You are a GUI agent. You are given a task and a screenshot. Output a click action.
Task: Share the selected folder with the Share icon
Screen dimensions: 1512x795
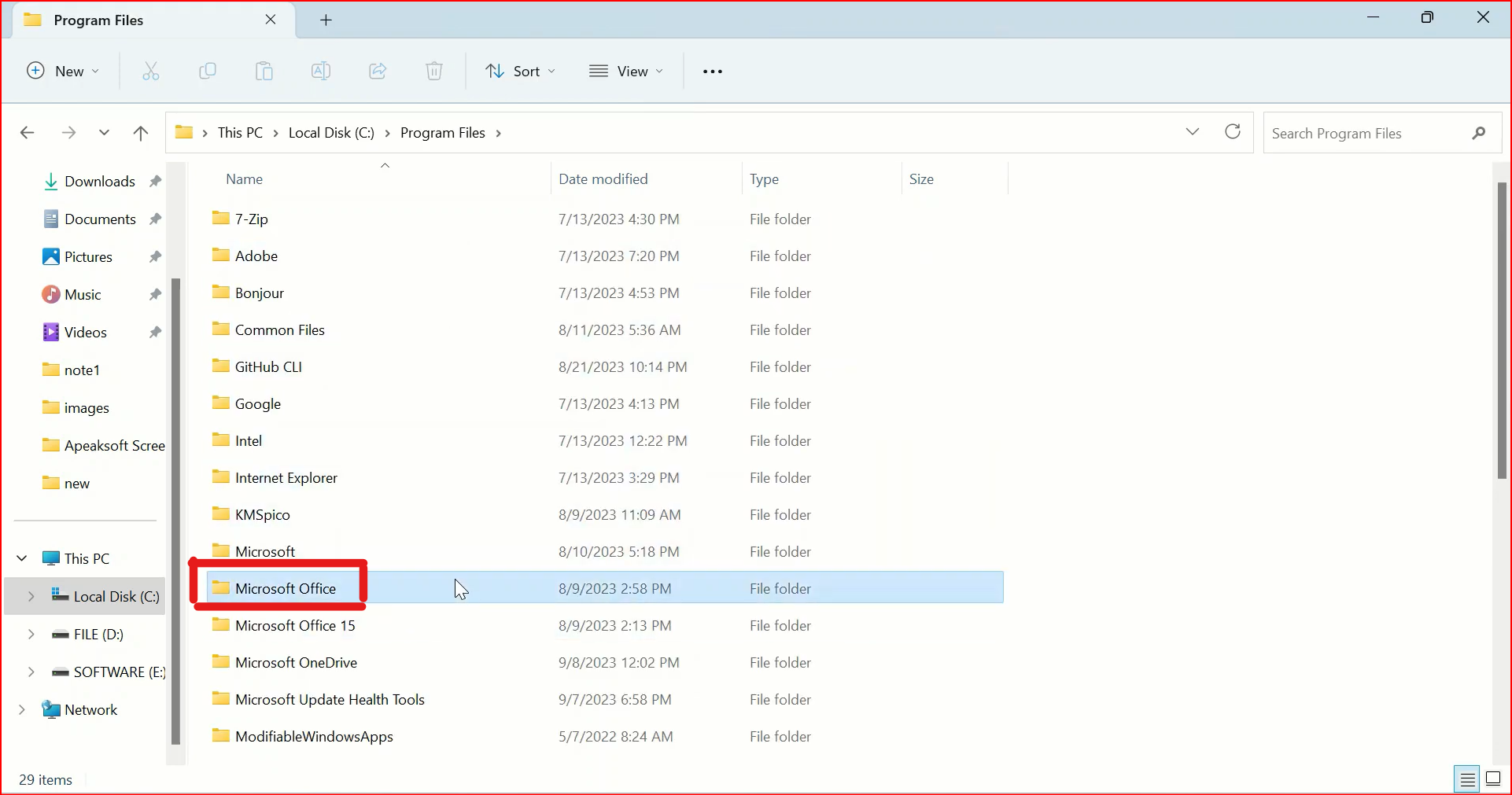point(378,71)
